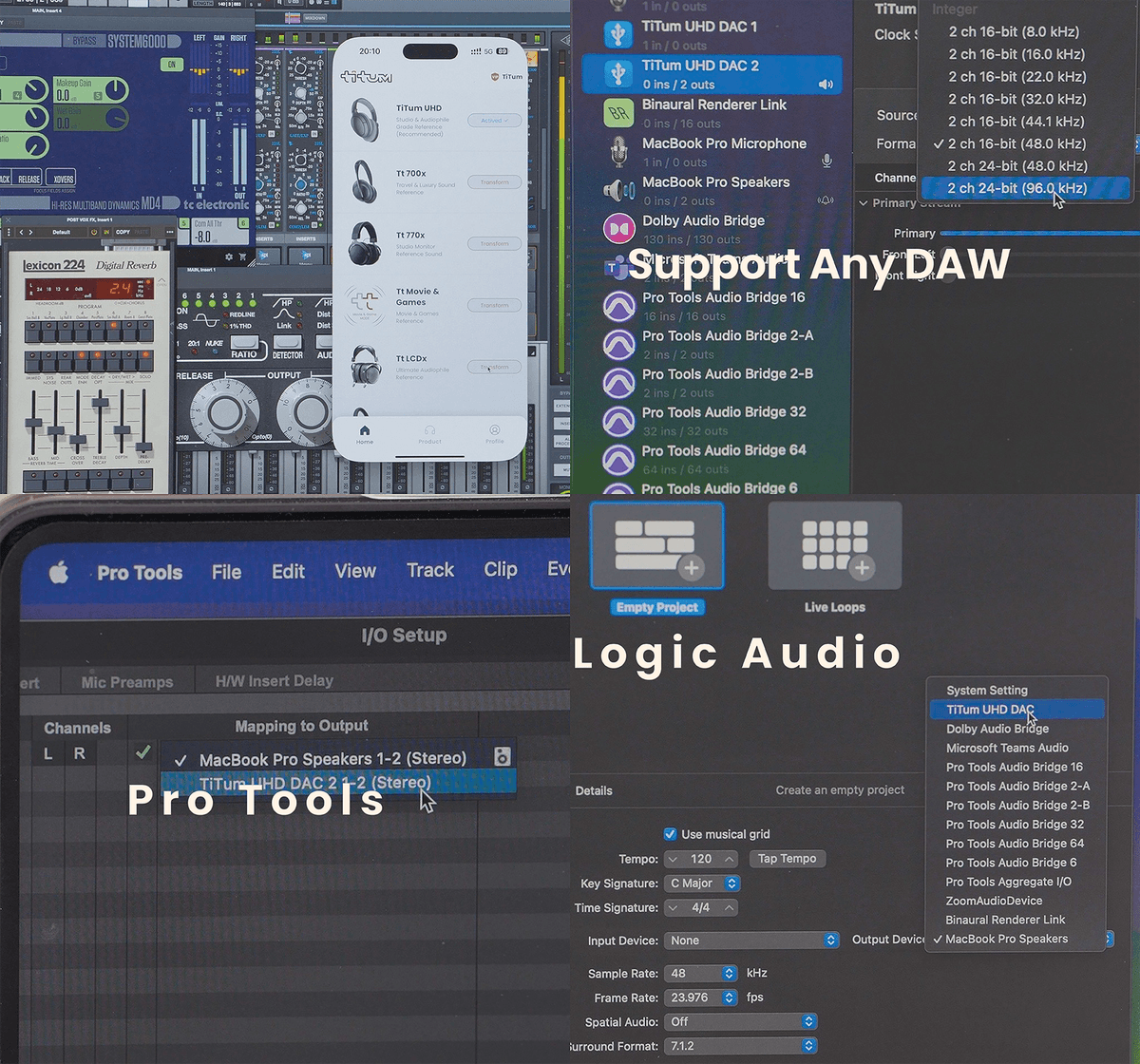This screenshot has height=1064, width=1140.
Task: Tap the Tt Movie & Games mode icon
Action: coord(365,305)
